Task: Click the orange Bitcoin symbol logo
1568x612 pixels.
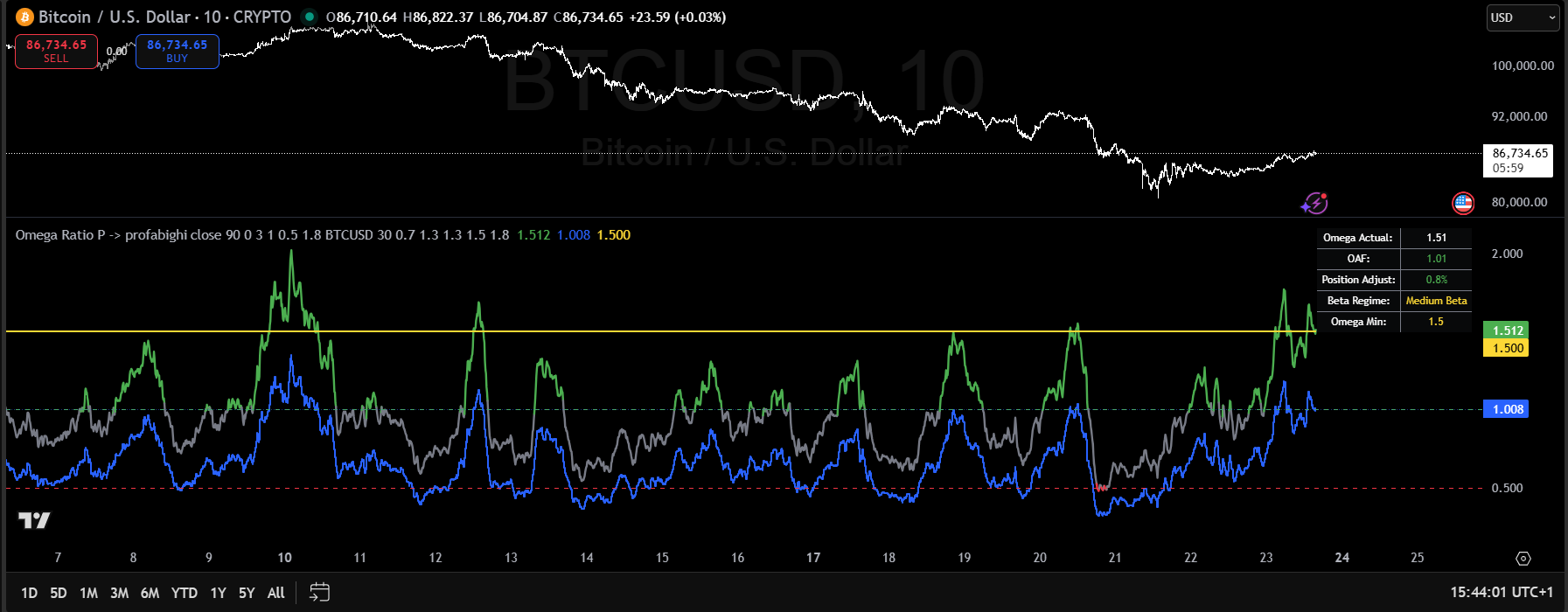Action: [x=24, y=17]
